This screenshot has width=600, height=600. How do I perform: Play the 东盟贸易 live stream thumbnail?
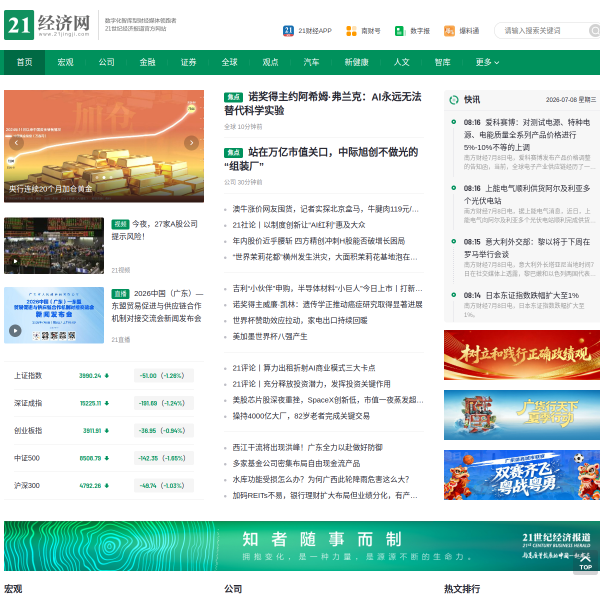(54, 315)
